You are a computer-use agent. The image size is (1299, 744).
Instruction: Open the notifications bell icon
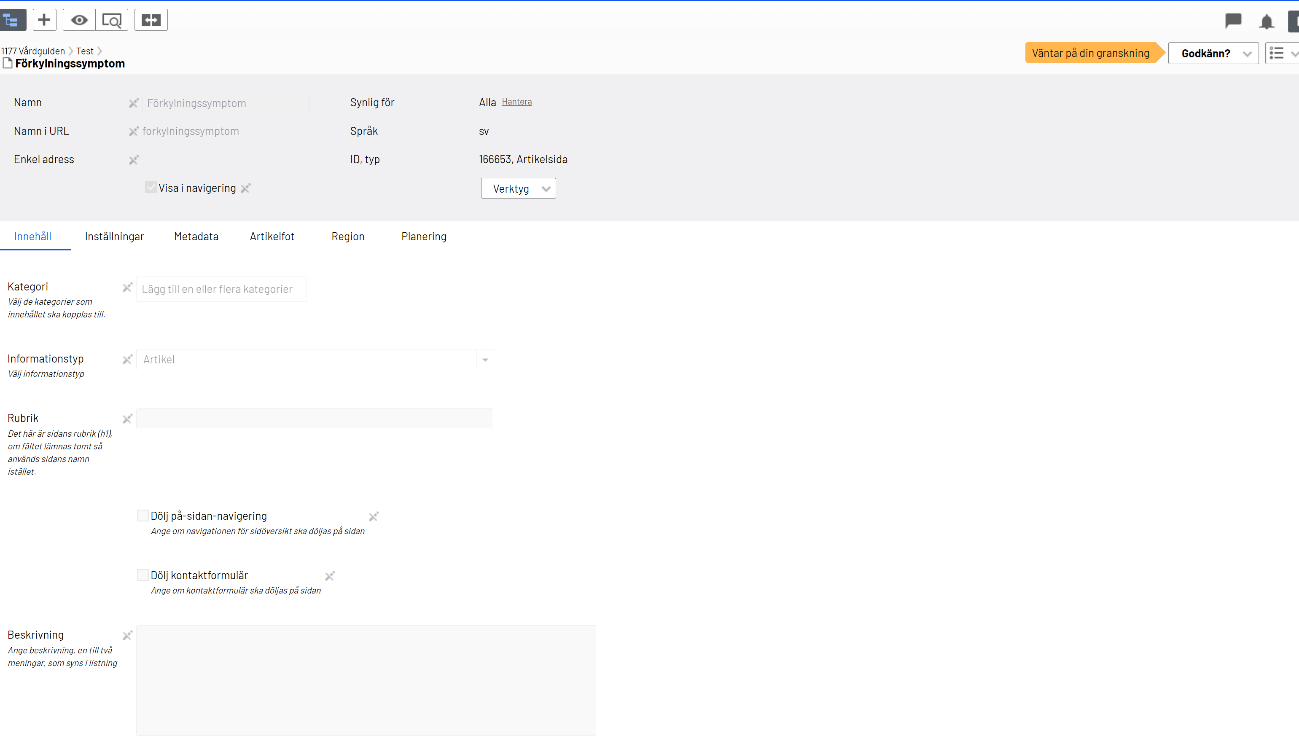(x=1266, y=21)
